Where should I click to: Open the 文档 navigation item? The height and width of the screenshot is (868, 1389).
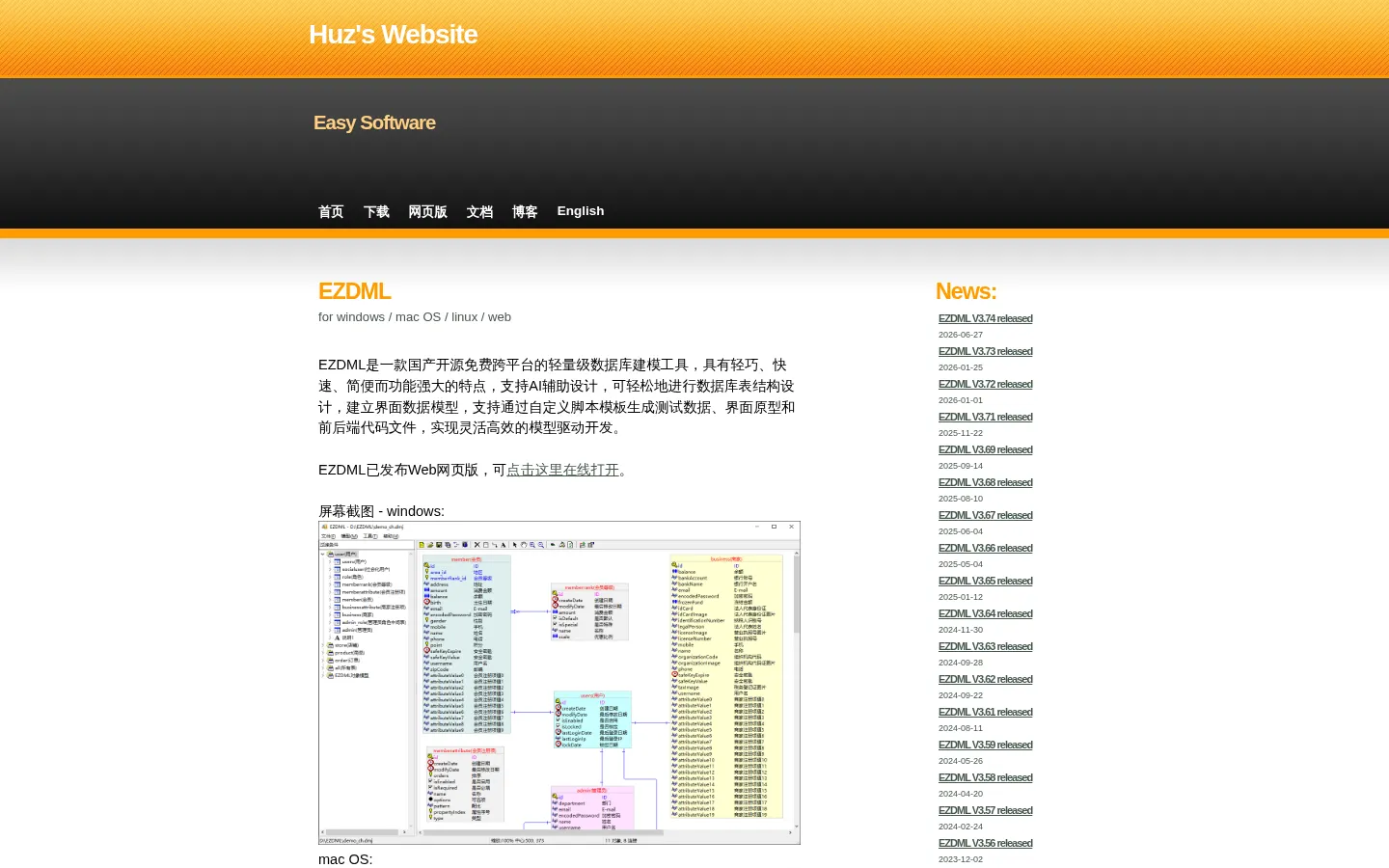click(479, 211)
